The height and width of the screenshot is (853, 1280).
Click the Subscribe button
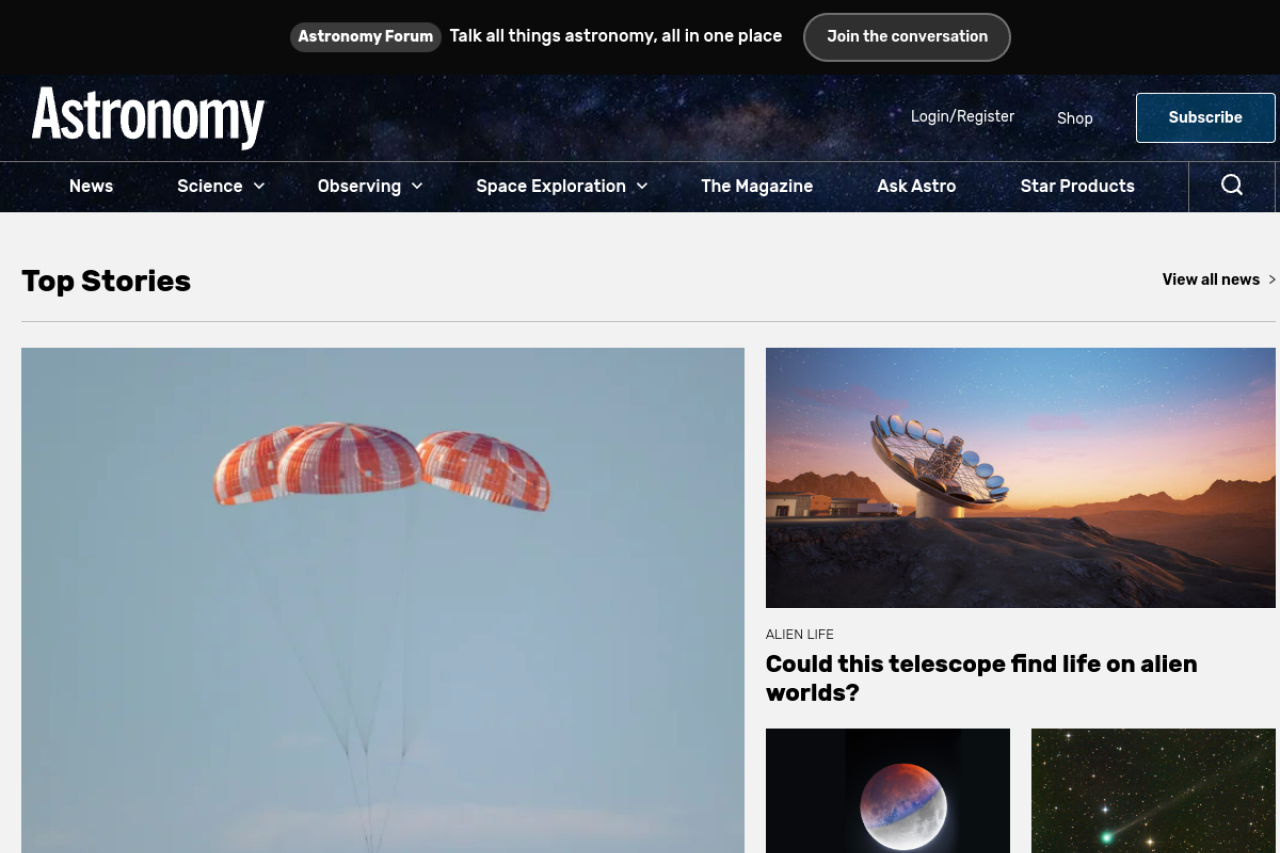coord(1205,118)
